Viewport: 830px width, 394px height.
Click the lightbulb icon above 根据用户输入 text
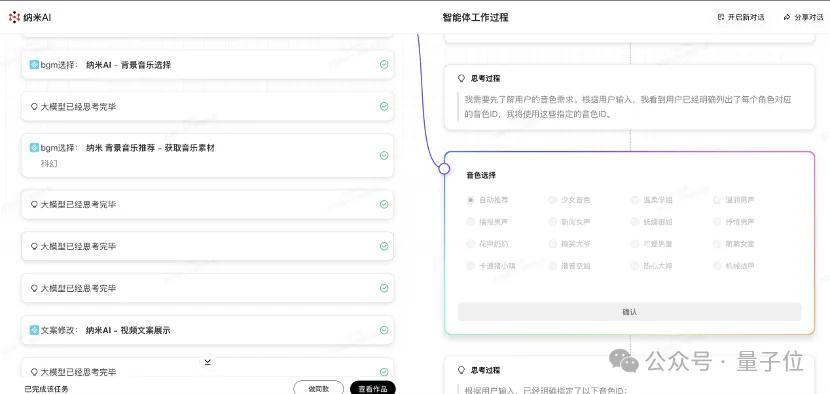click(462, 370)
